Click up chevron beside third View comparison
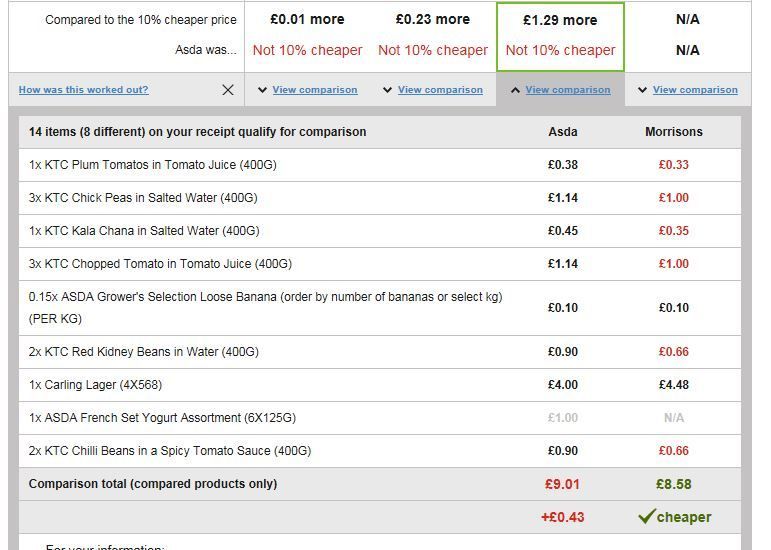 coord(515,90)
